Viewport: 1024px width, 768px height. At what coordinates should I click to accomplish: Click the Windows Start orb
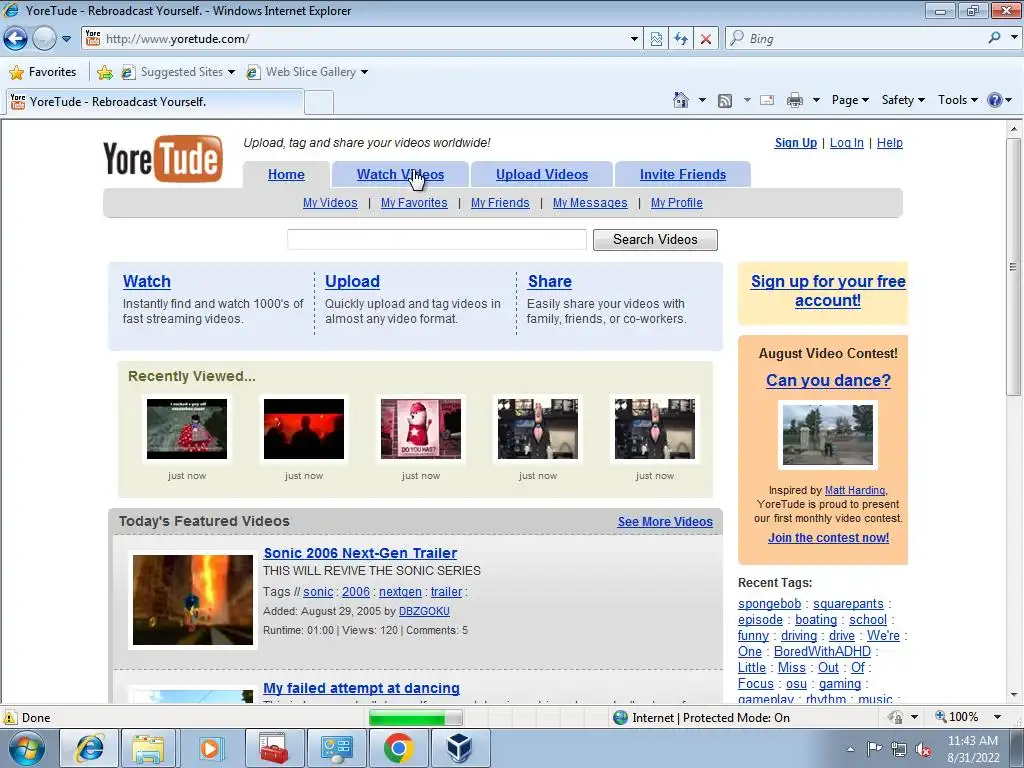point(25,748)
